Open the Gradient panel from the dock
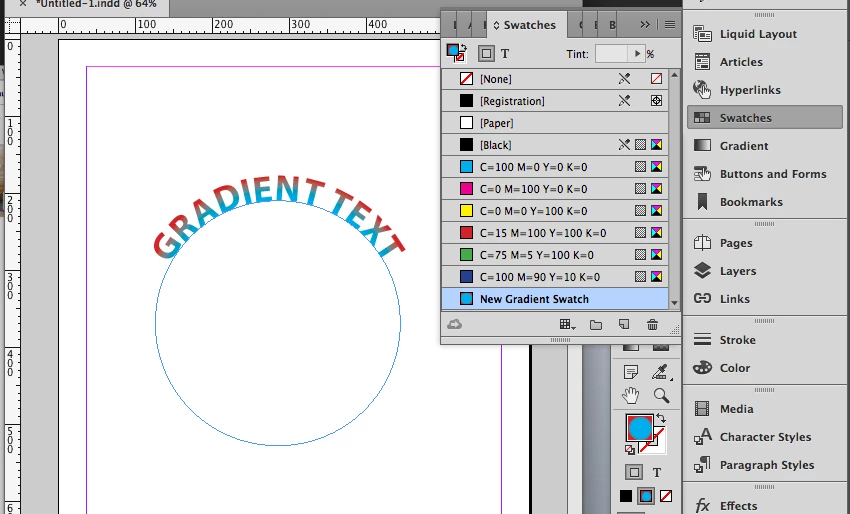This screenshot has width=850, height=514. pos(765,146)
